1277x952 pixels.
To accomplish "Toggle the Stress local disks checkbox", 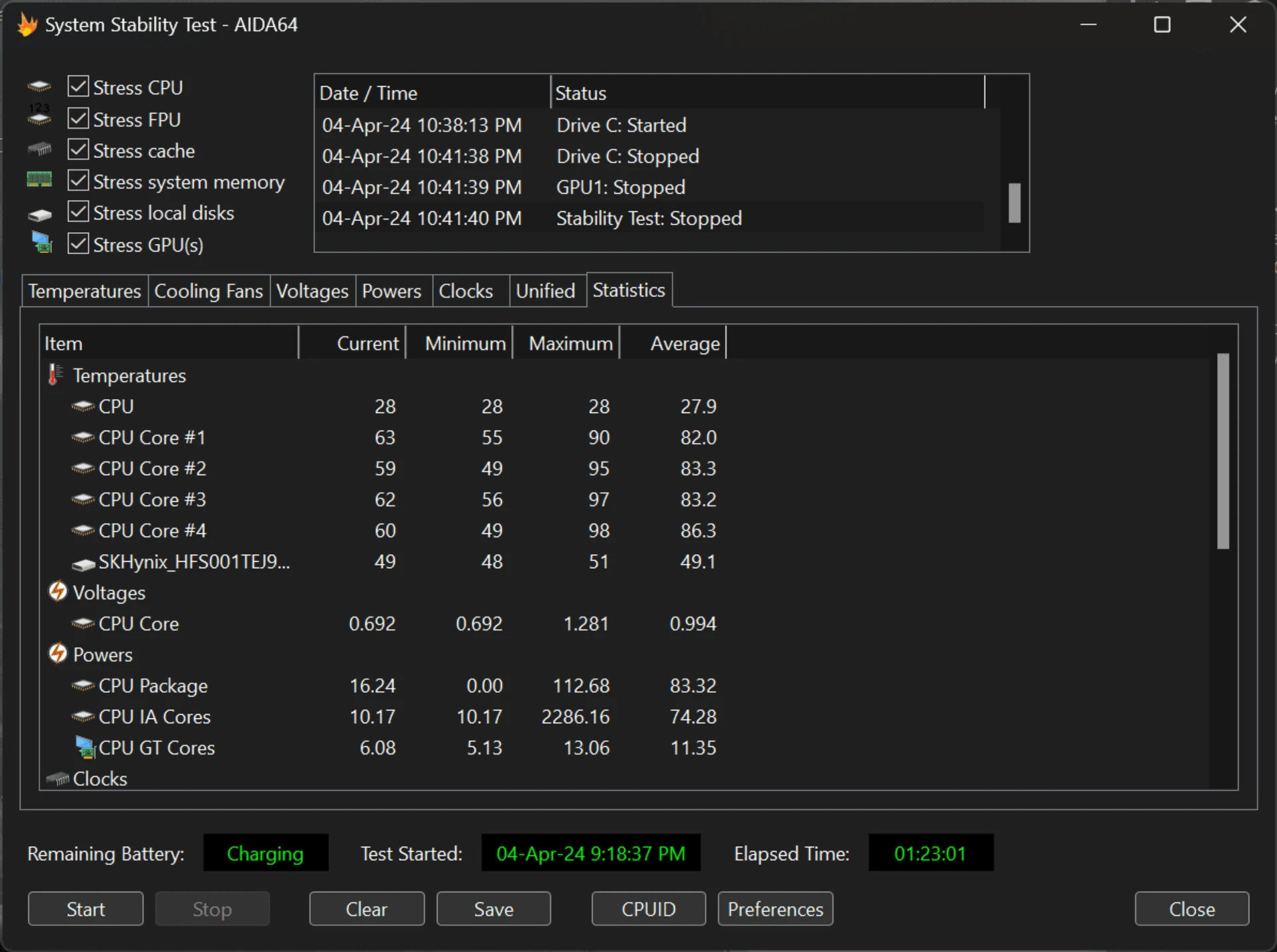I will pyautogui.click(x=78, y=212).
